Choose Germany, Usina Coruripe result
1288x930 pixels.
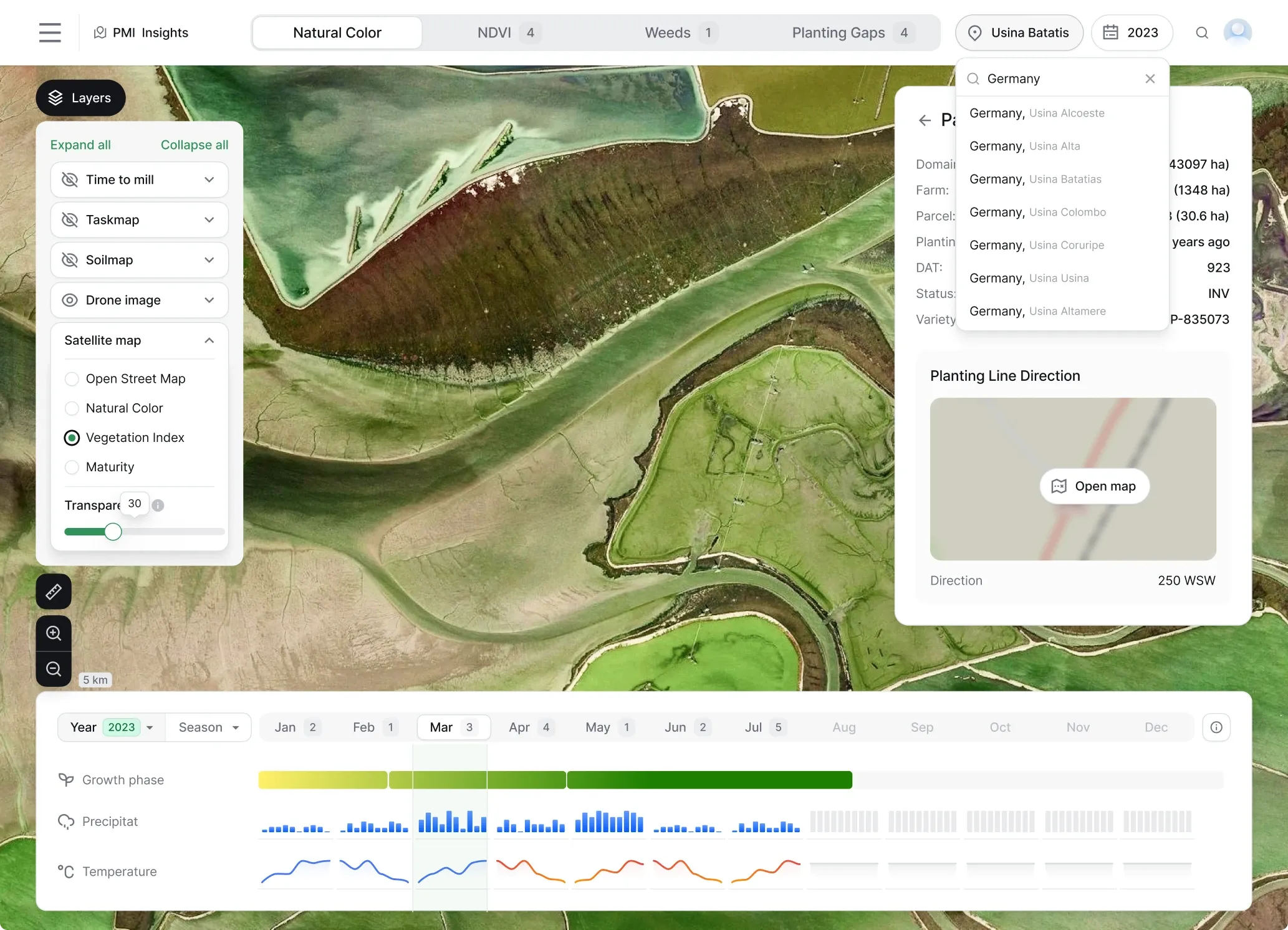pyautogui.click(x=1062, y=246)
